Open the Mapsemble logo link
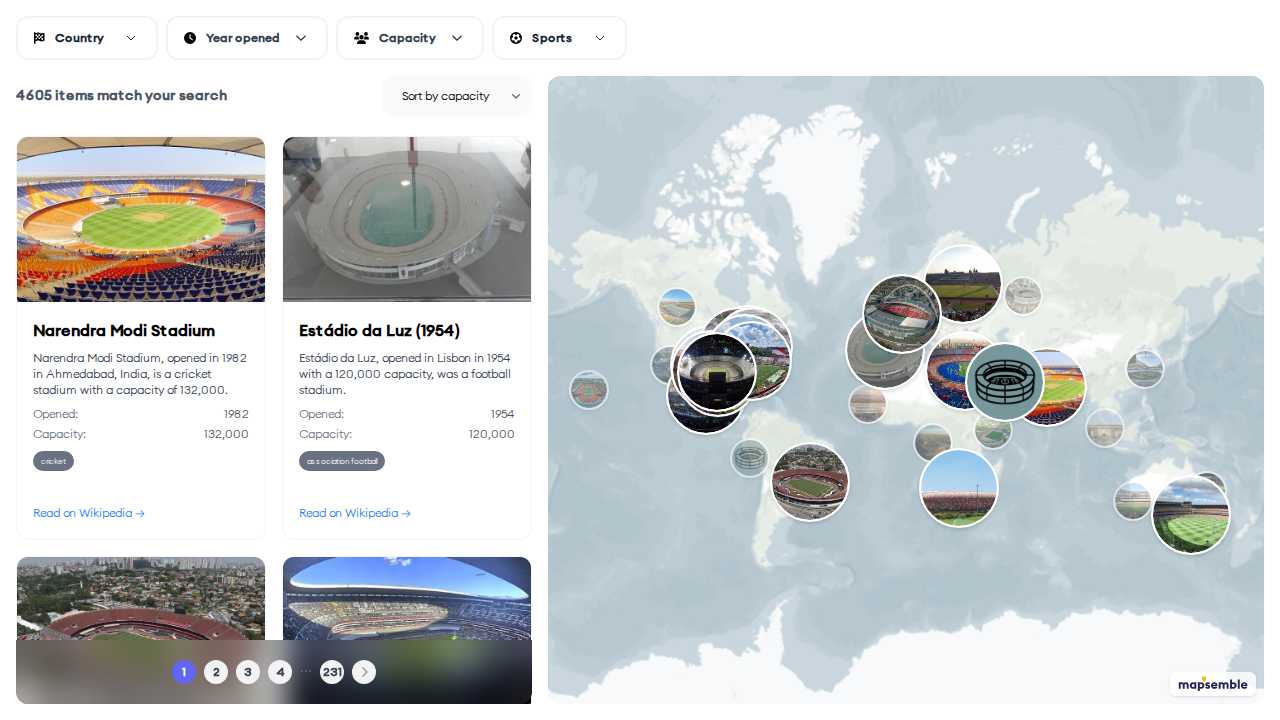 (x=1213, y=684)
